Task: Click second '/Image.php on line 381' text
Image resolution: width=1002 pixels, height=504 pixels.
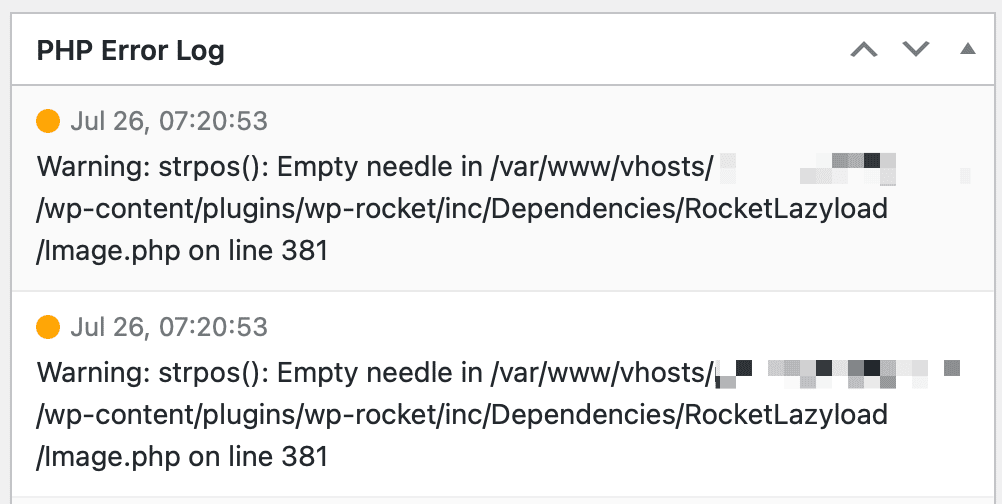Action: 182,457
